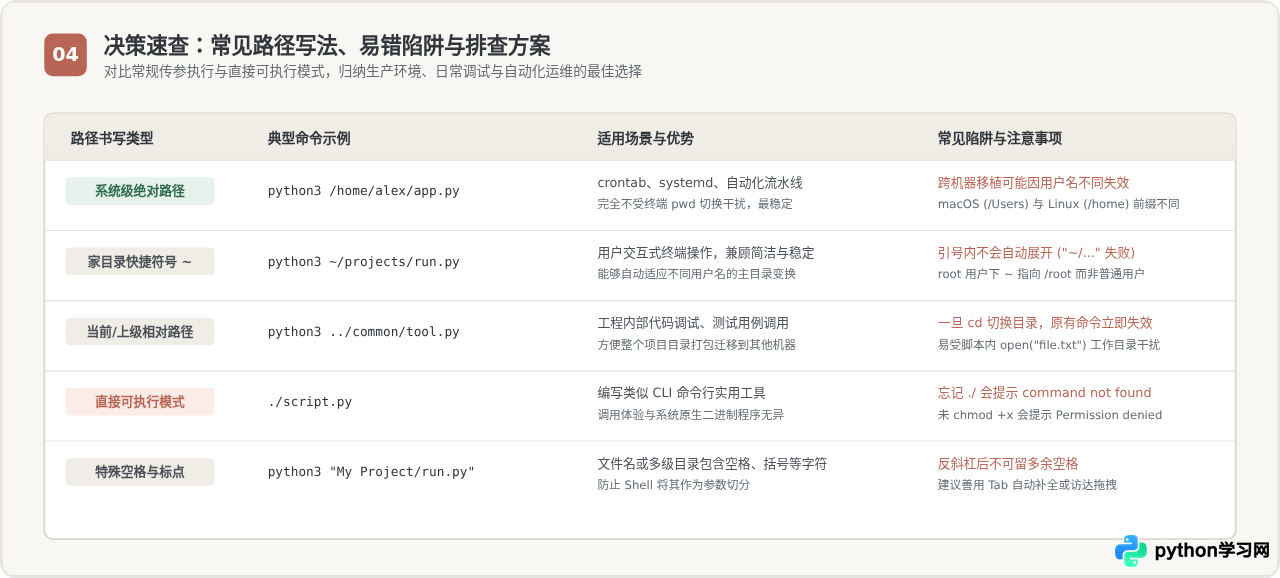Click the 决策速查 slide title
The image size is (1280, 578).
pyautogui.click(x=327, y=45)
